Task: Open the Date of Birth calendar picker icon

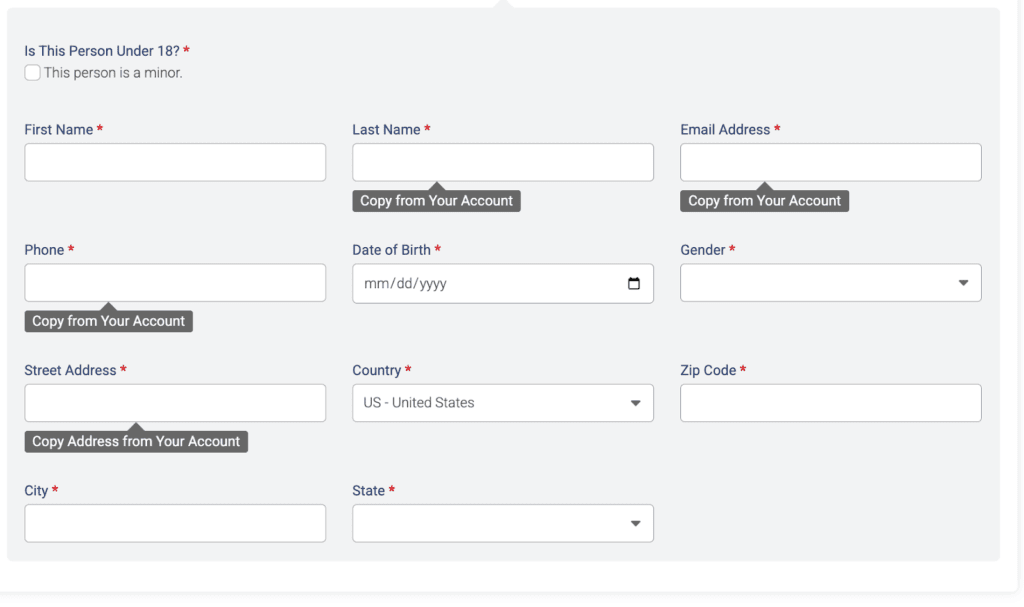Action: (x=633, y=284)
